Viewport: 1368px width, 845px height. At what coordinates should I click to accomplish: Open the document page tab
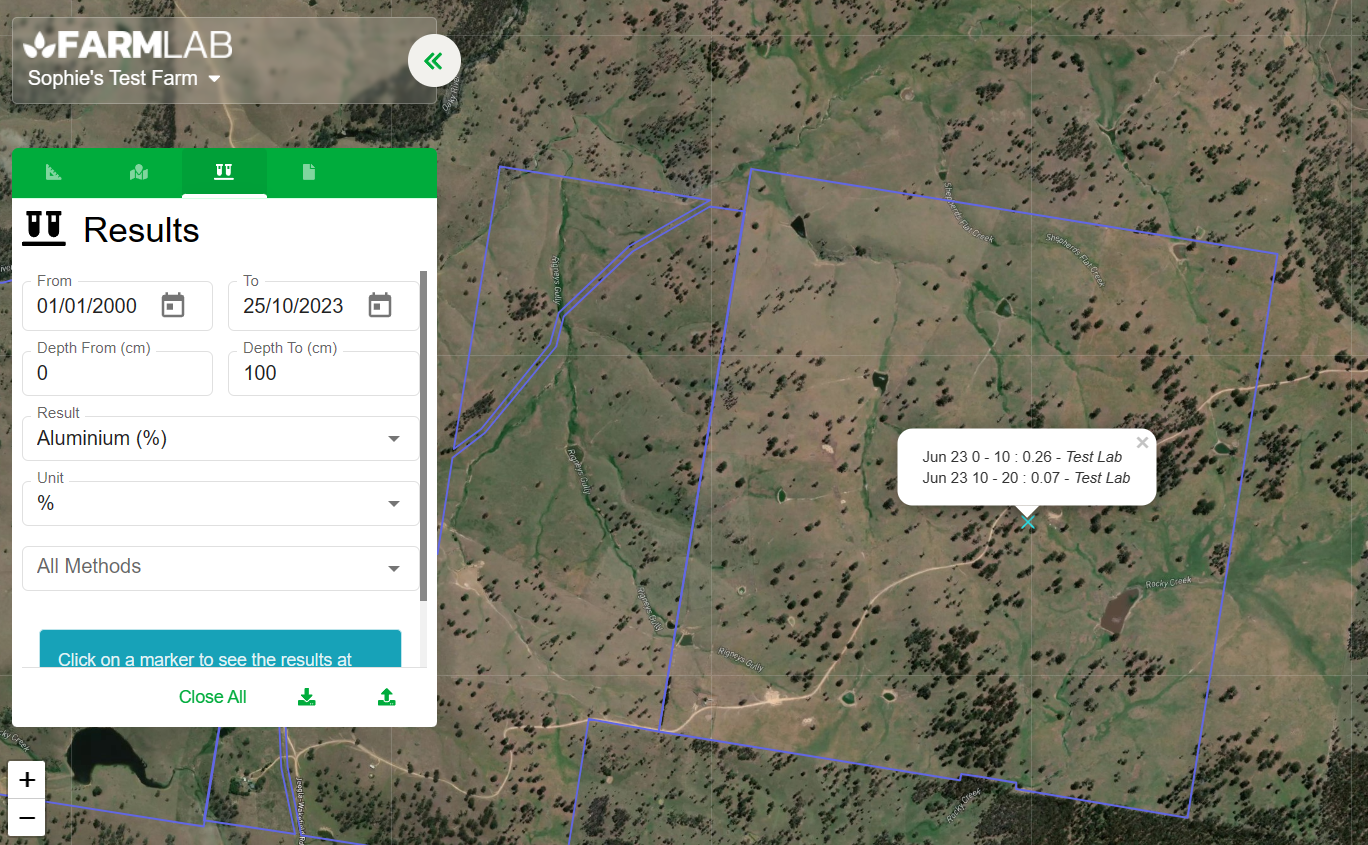click(309, 172)
